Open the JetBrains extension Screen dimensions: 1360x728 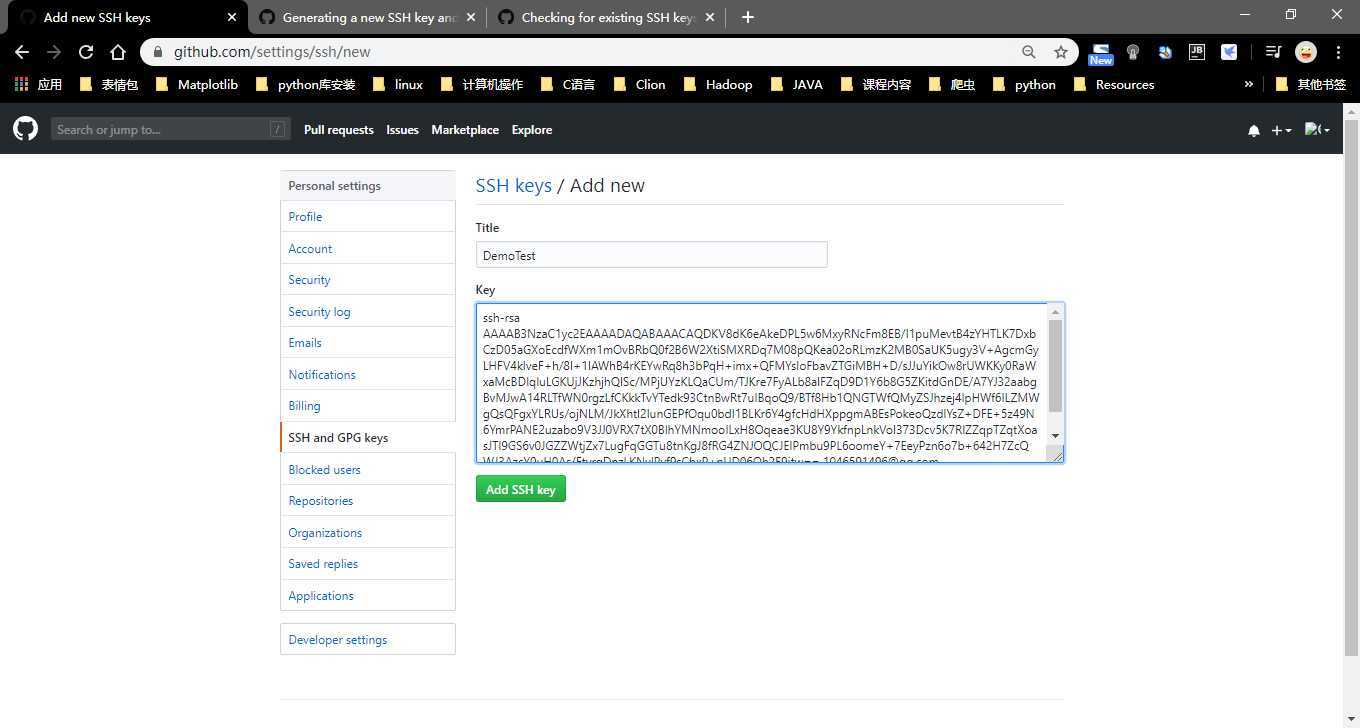[1197, 52]
